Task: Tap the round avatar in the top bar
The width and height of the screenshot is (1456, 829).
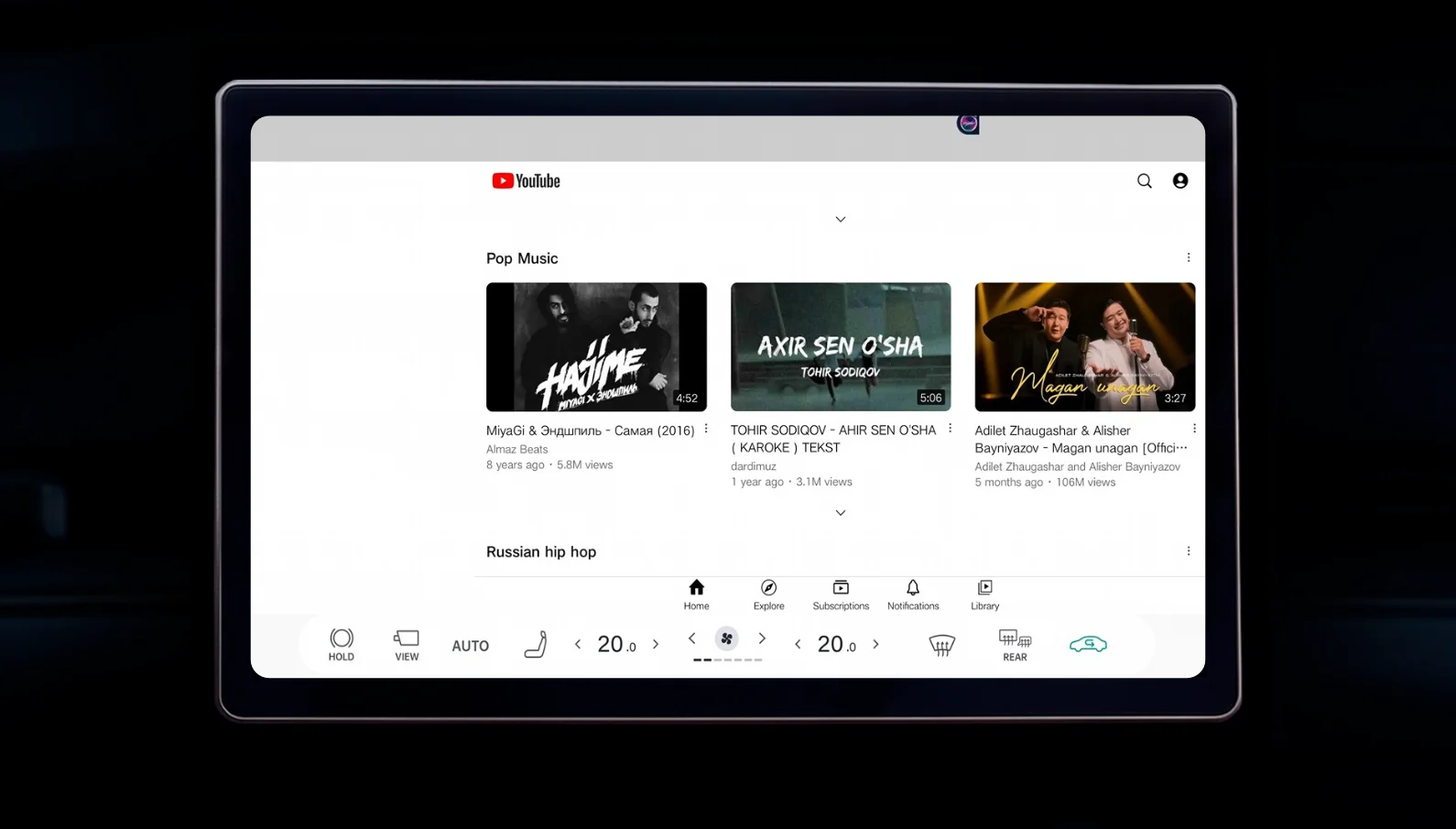Action: point(968,124)
